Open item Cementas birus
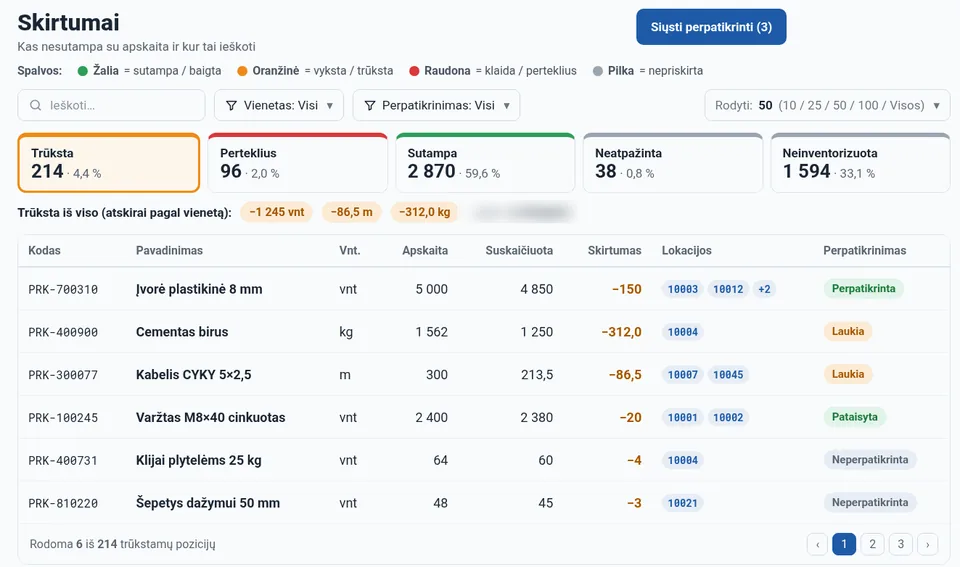The height and width of the screenshot is (567, 960). pos(182,332)
